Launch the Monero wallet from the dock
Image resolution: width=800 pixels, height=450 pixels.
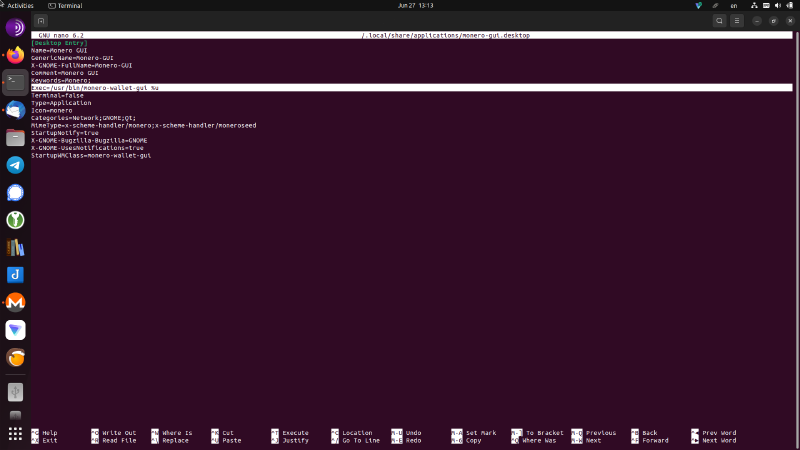[15, 302]
